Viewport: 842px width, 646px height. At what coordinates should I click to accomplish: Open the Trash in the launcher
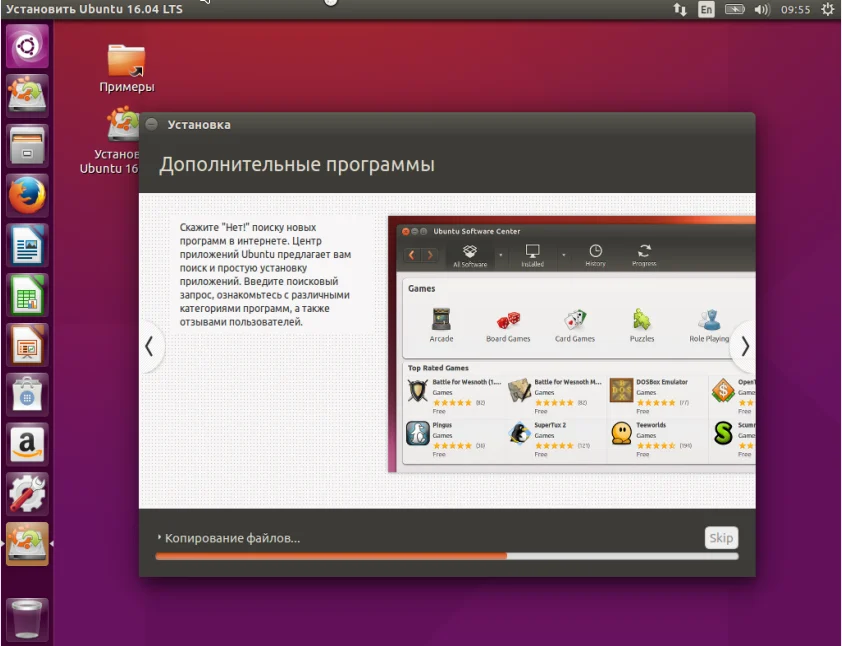click(x=27, y=617)
